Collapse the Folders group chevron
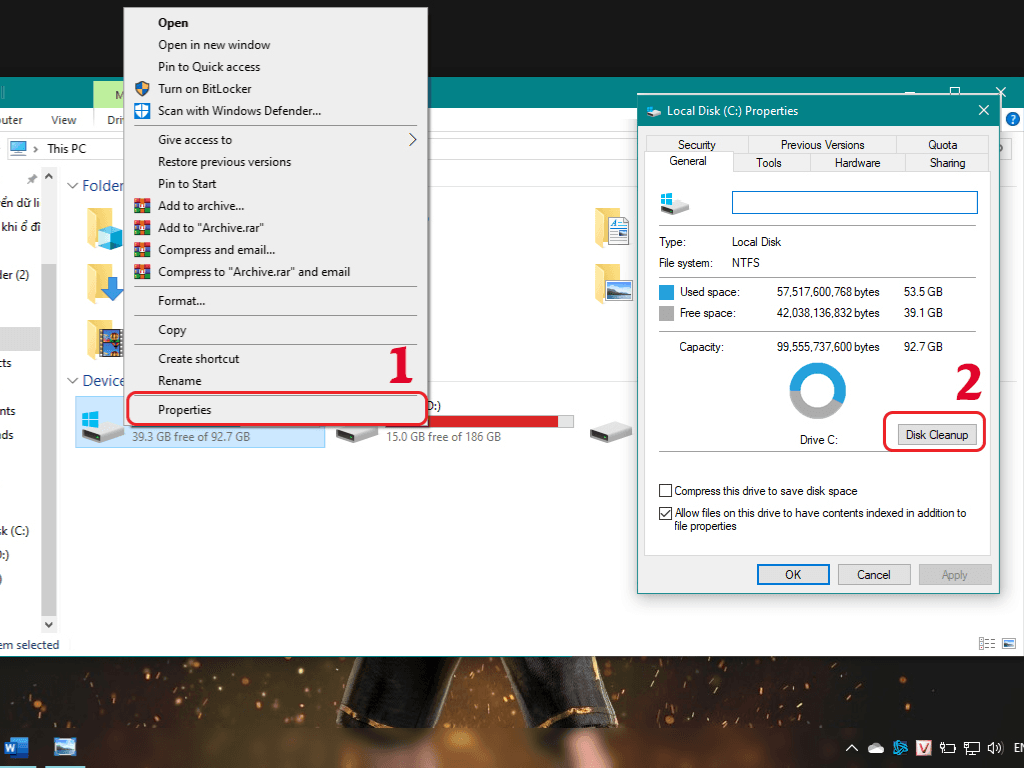The image size is (1024, 768). 73,186
